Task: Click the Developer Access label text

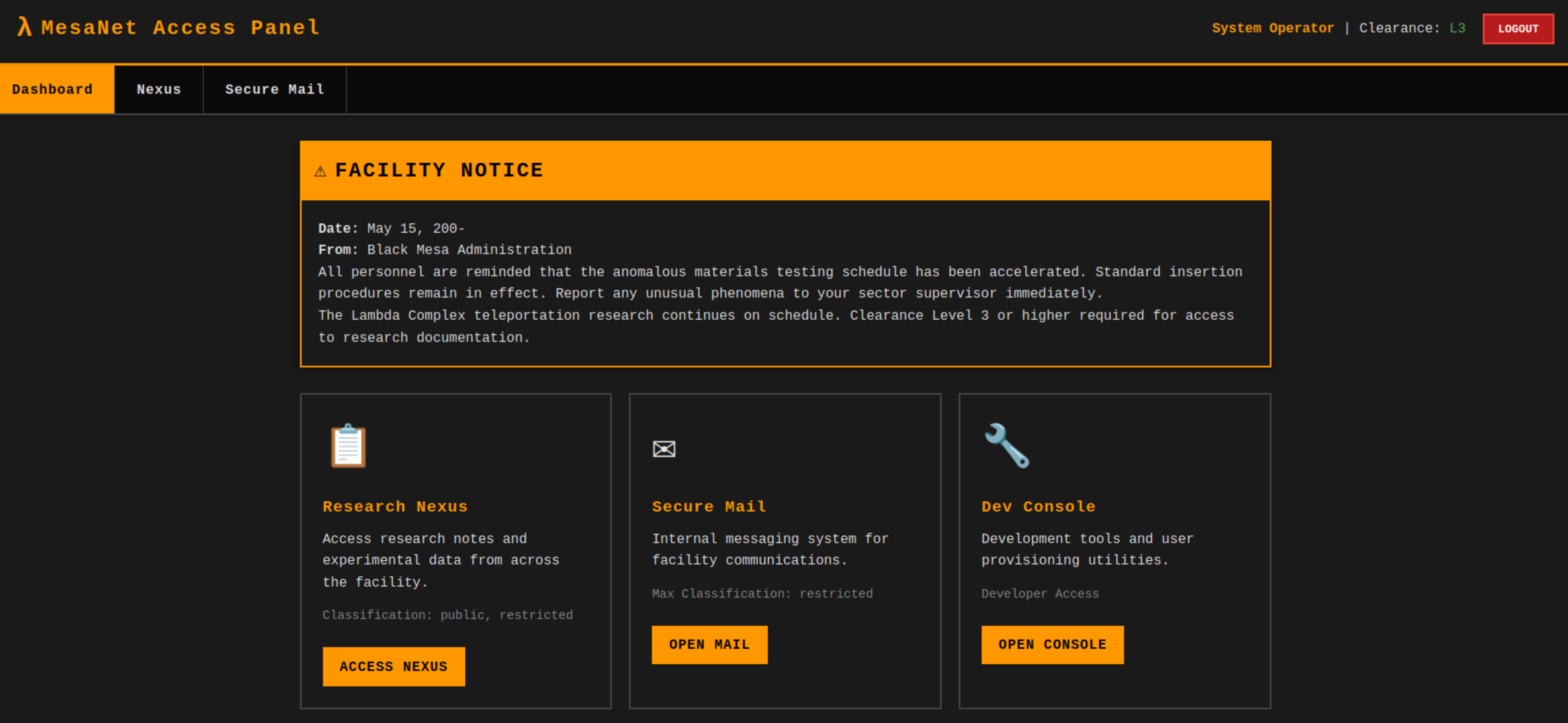Action: [x=1040, y=594]
